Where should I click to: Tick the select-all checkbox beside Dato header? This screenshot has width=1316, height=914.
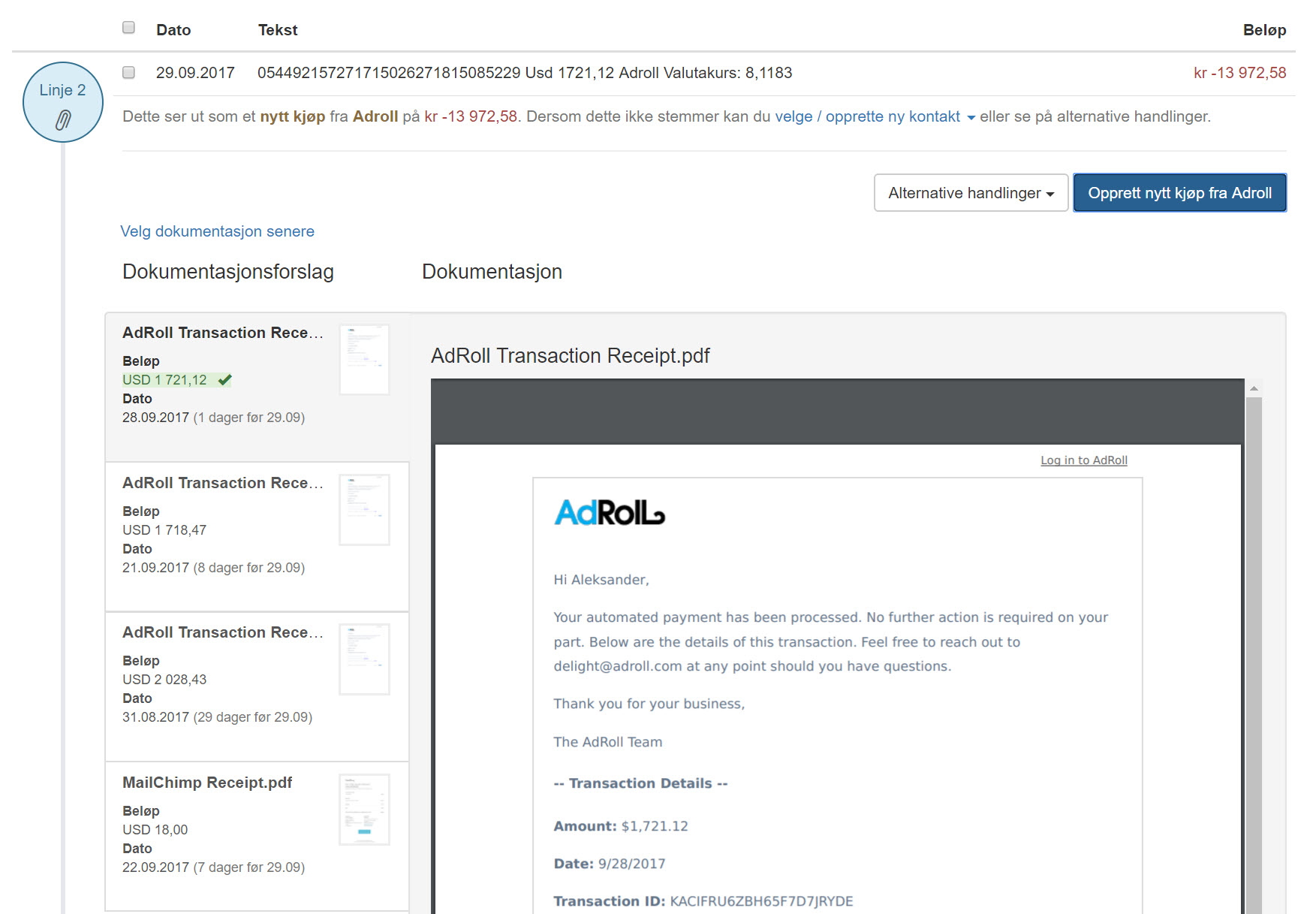129,28
